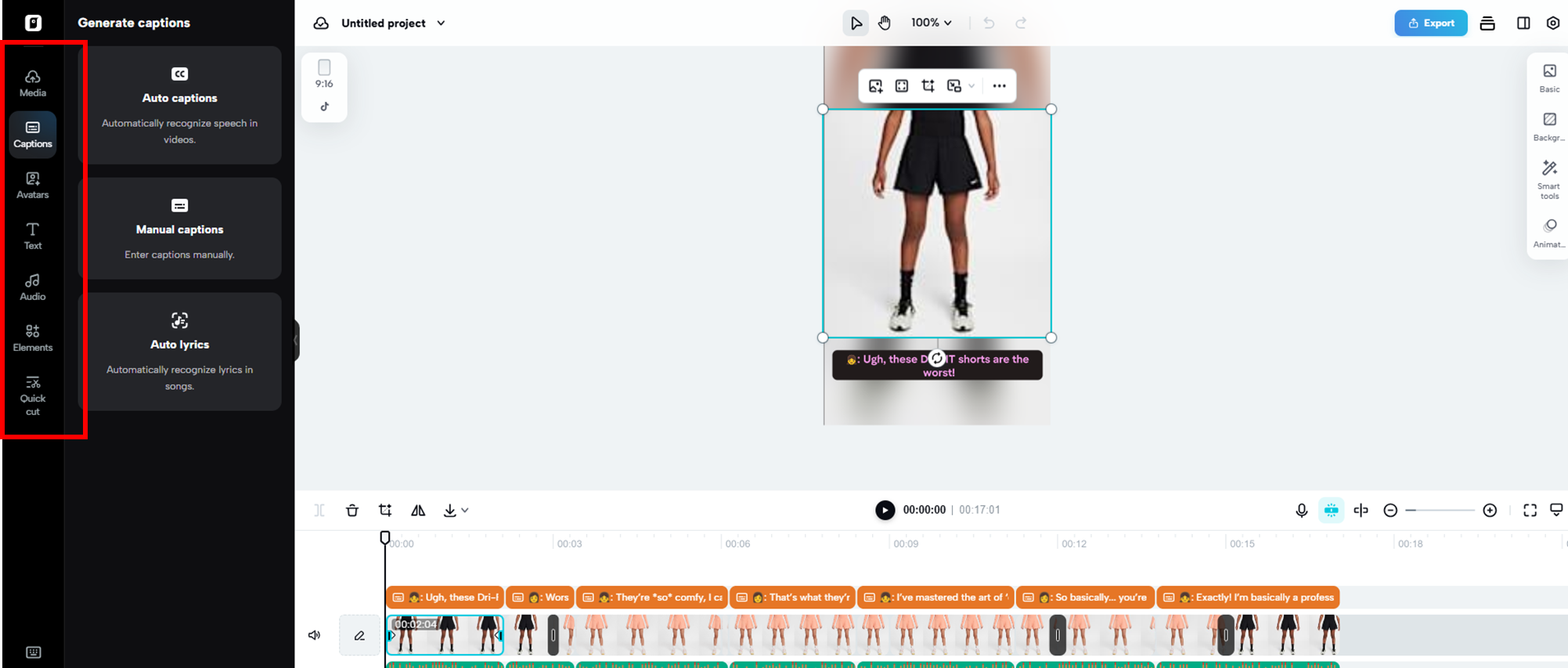Click the TikTok platform icon
Image resolution: width=1568 pixels, height=668 pixels.
(x=324, y=107)
